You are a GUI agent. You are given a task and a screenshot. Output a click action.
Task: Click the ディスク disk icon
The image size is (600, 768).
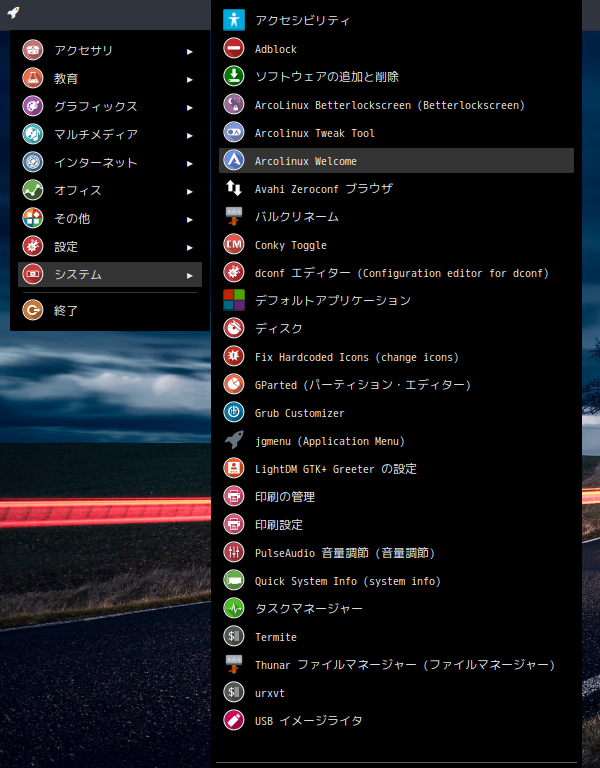[x=234, y=328]
